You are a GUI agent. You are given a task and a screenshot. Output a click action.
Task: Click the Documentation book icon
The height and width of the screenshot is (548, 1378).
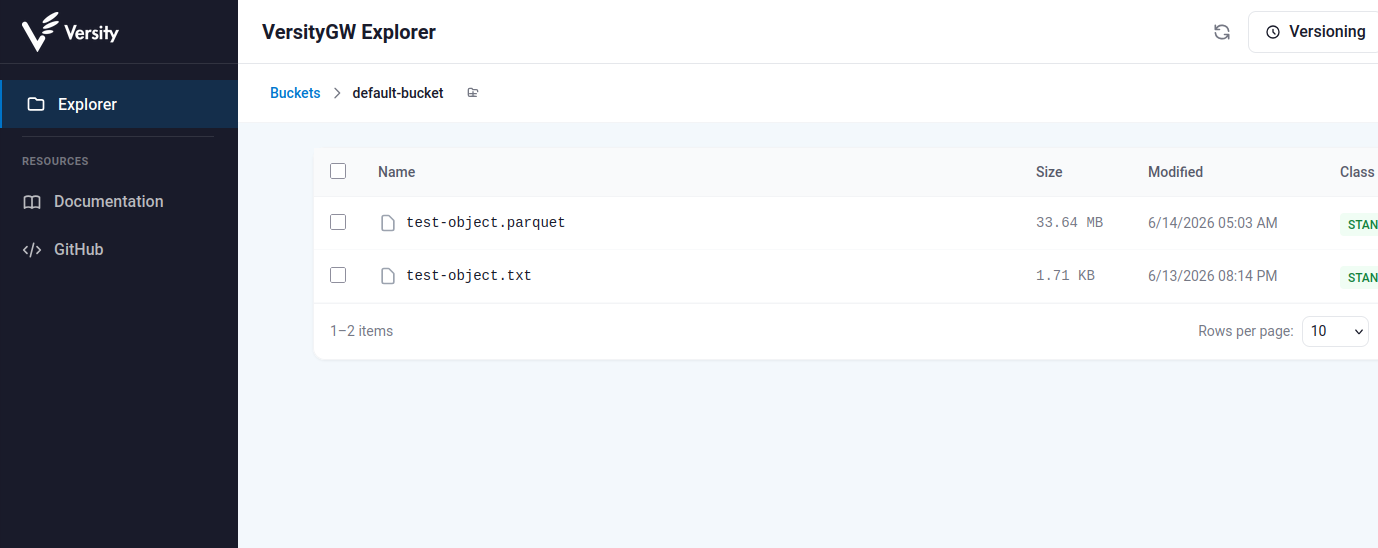point(32,202)
